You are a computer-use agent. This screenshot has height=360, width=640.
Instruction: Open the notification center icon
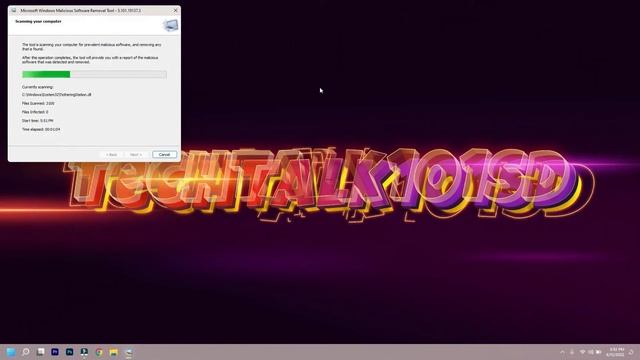pyautogui.click(x=631, y=352)
